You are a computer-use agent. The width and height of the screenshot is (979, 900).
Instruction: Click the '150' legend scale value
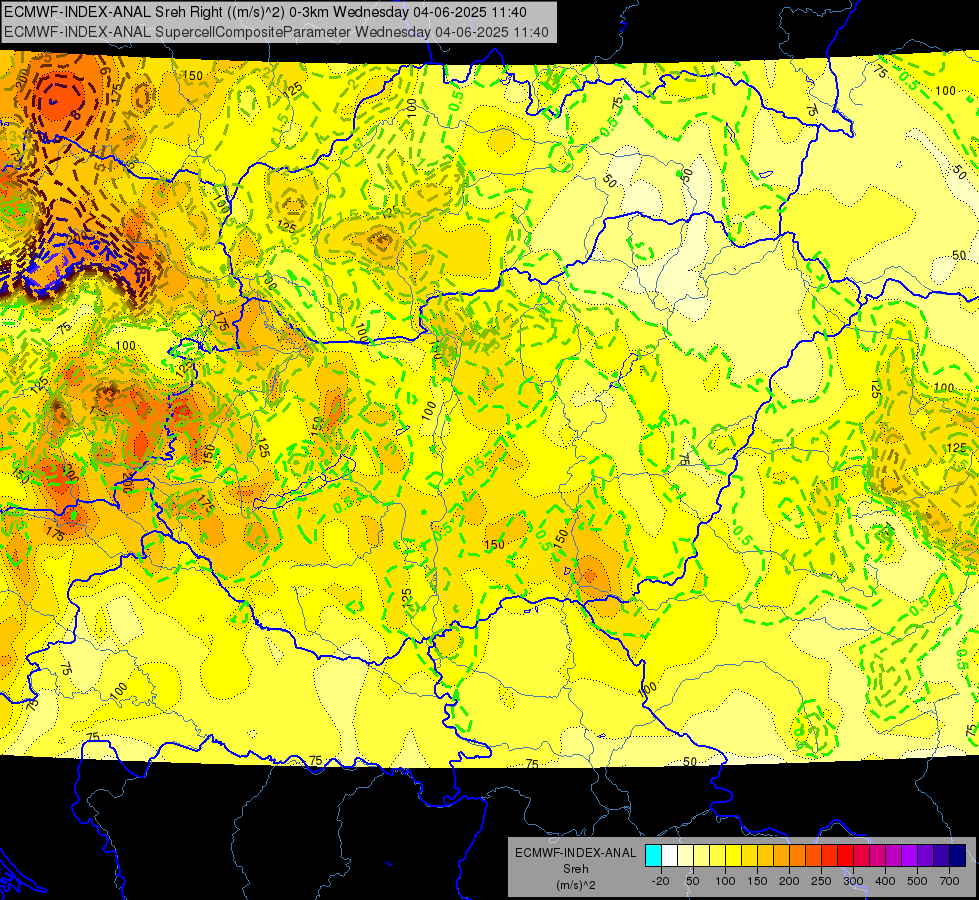click(x=757, y=881)
